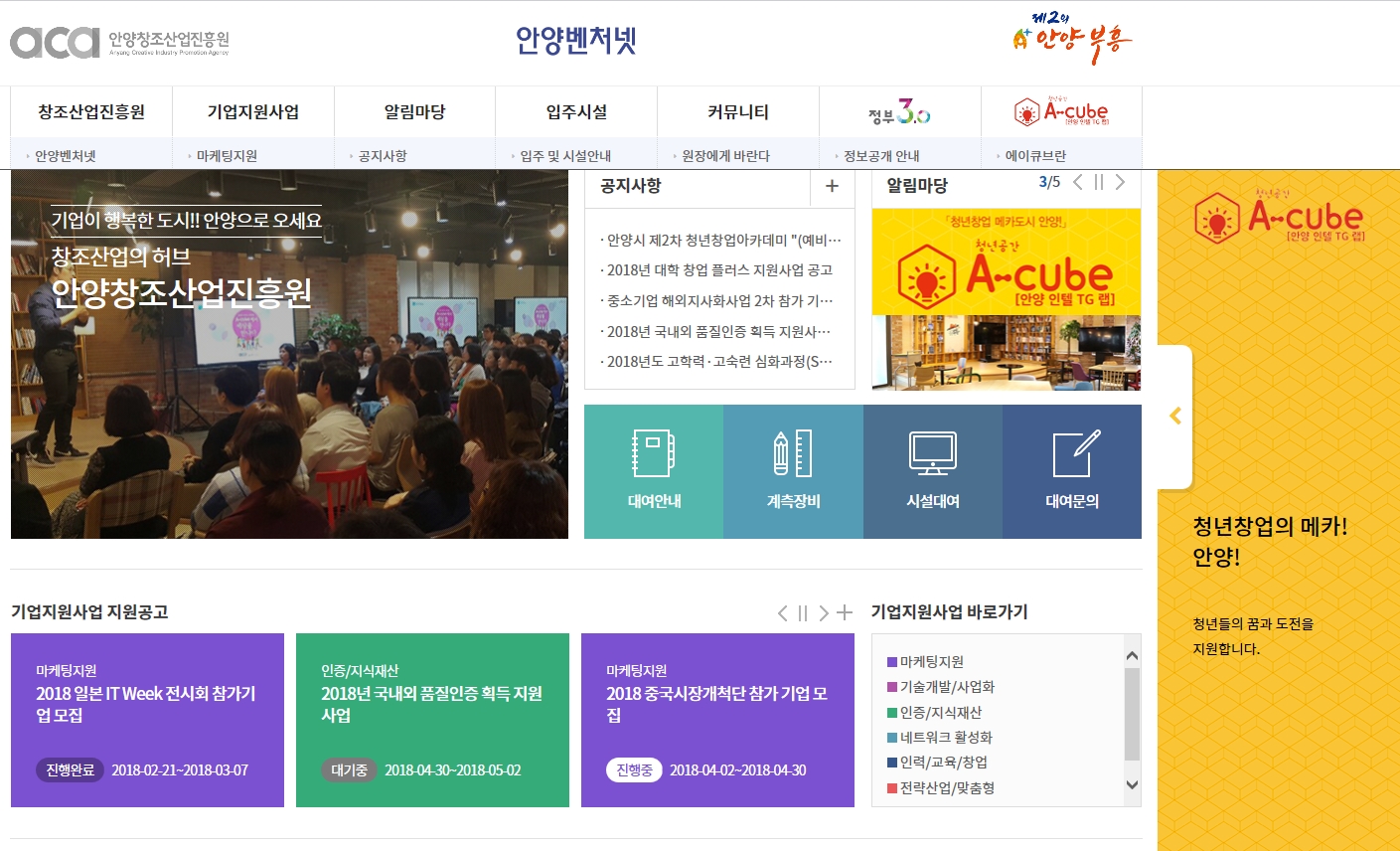
Task: Open the 입주시설 menu
Action: click(576, 112)
